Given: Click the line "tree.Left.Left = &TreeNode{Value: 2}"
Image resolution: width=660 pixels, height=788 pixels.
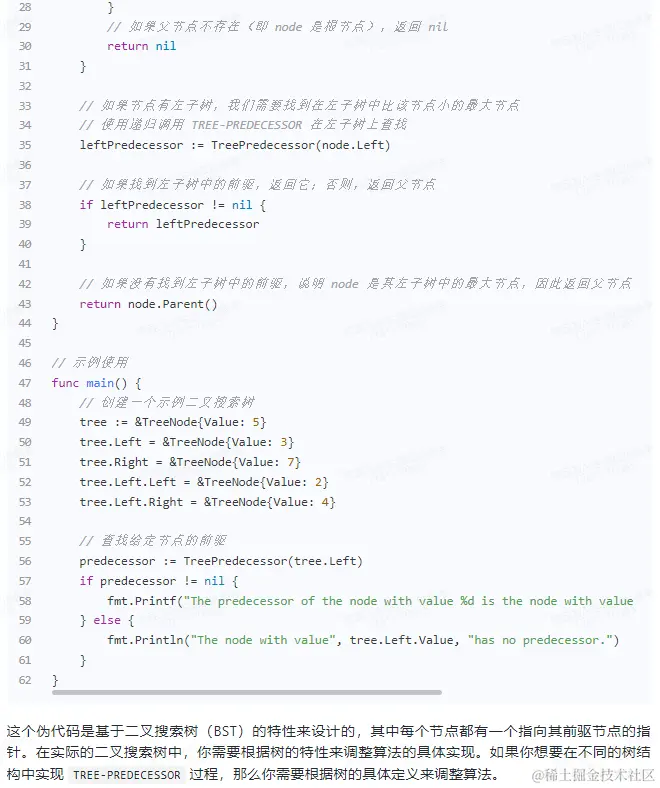Looking at the screenshot, I should coord(204,482).
